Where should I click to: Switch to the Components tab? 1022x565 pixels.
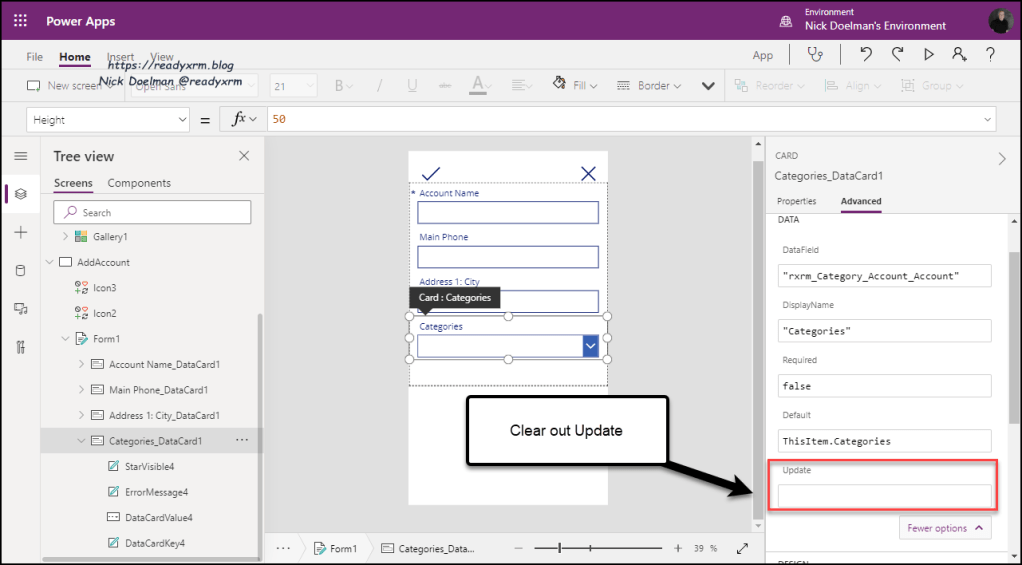coord(139,183)
